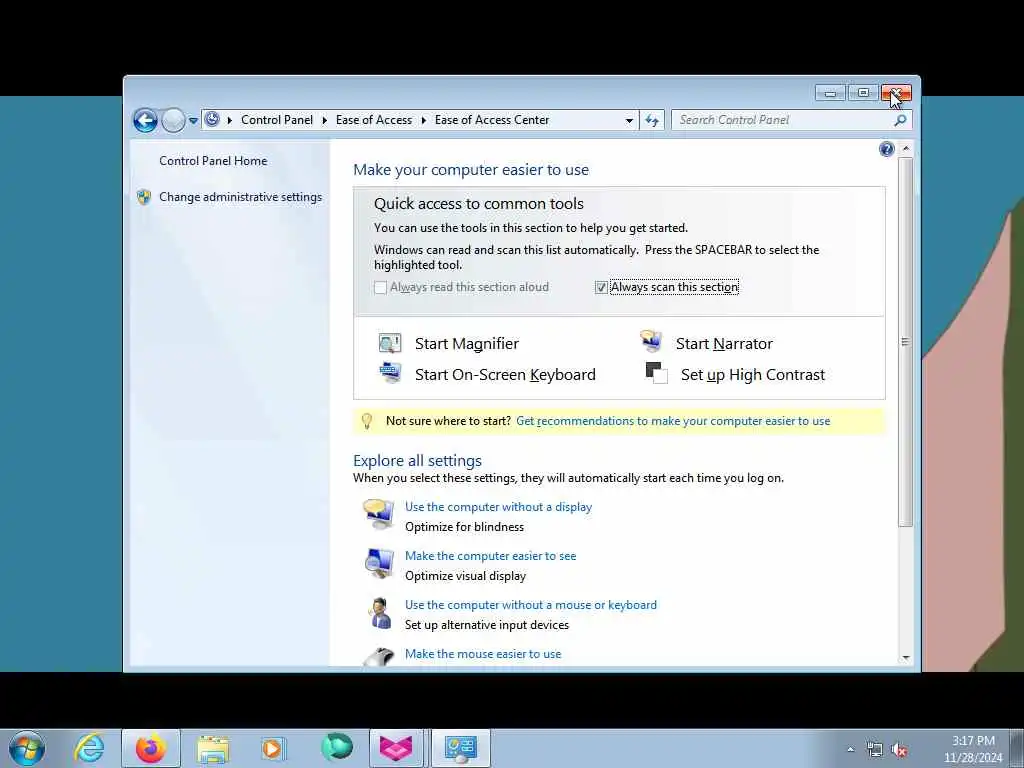The width and height of the screenshot is (1024, 768).
Task: Click the On-Screen Keyboard icon
Action: pos(390,373)
